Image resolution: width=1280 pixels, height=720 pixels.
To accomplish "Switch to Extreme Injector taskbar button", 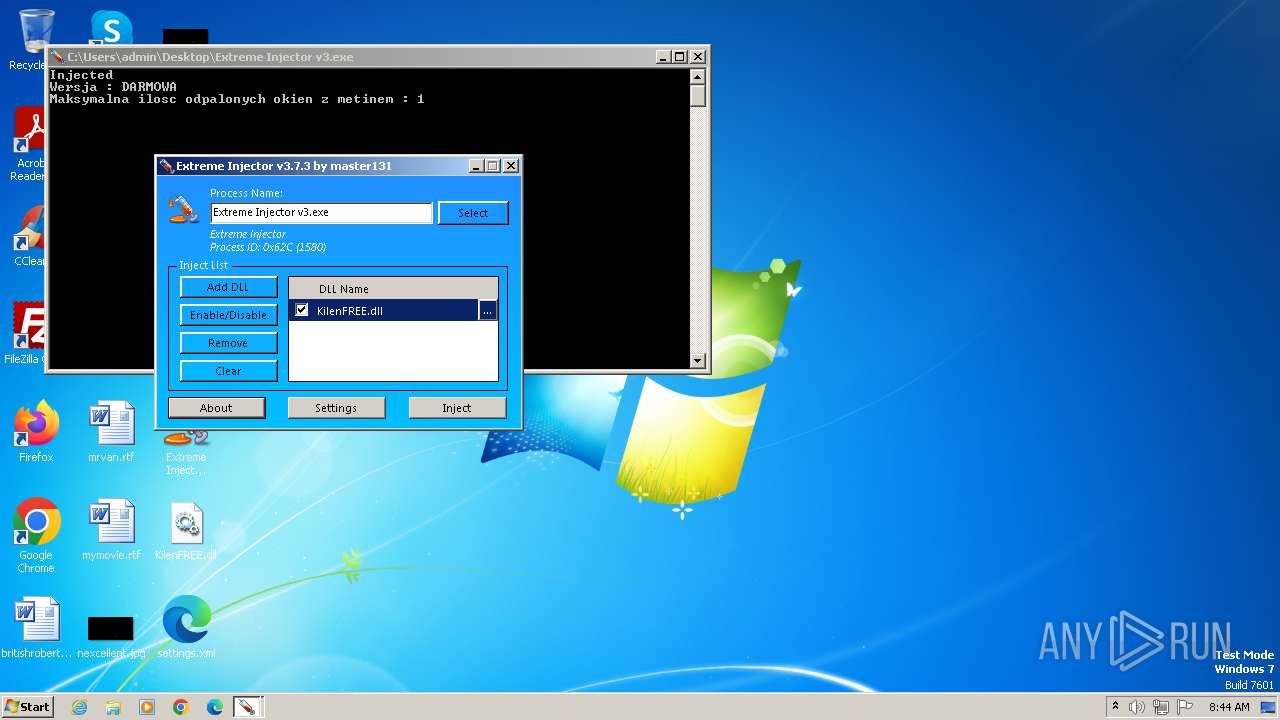I will click(x=246, y=707).
